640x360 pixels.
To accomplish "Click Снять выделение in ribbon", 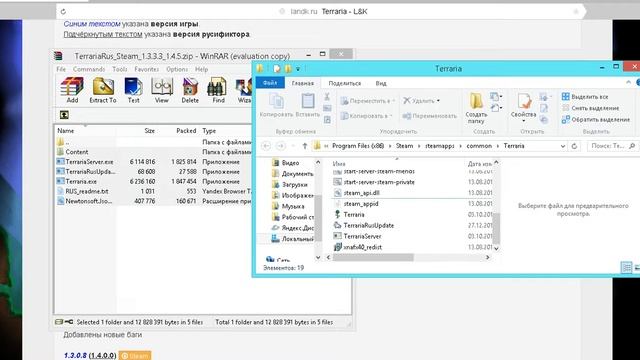I will [590, 108].
